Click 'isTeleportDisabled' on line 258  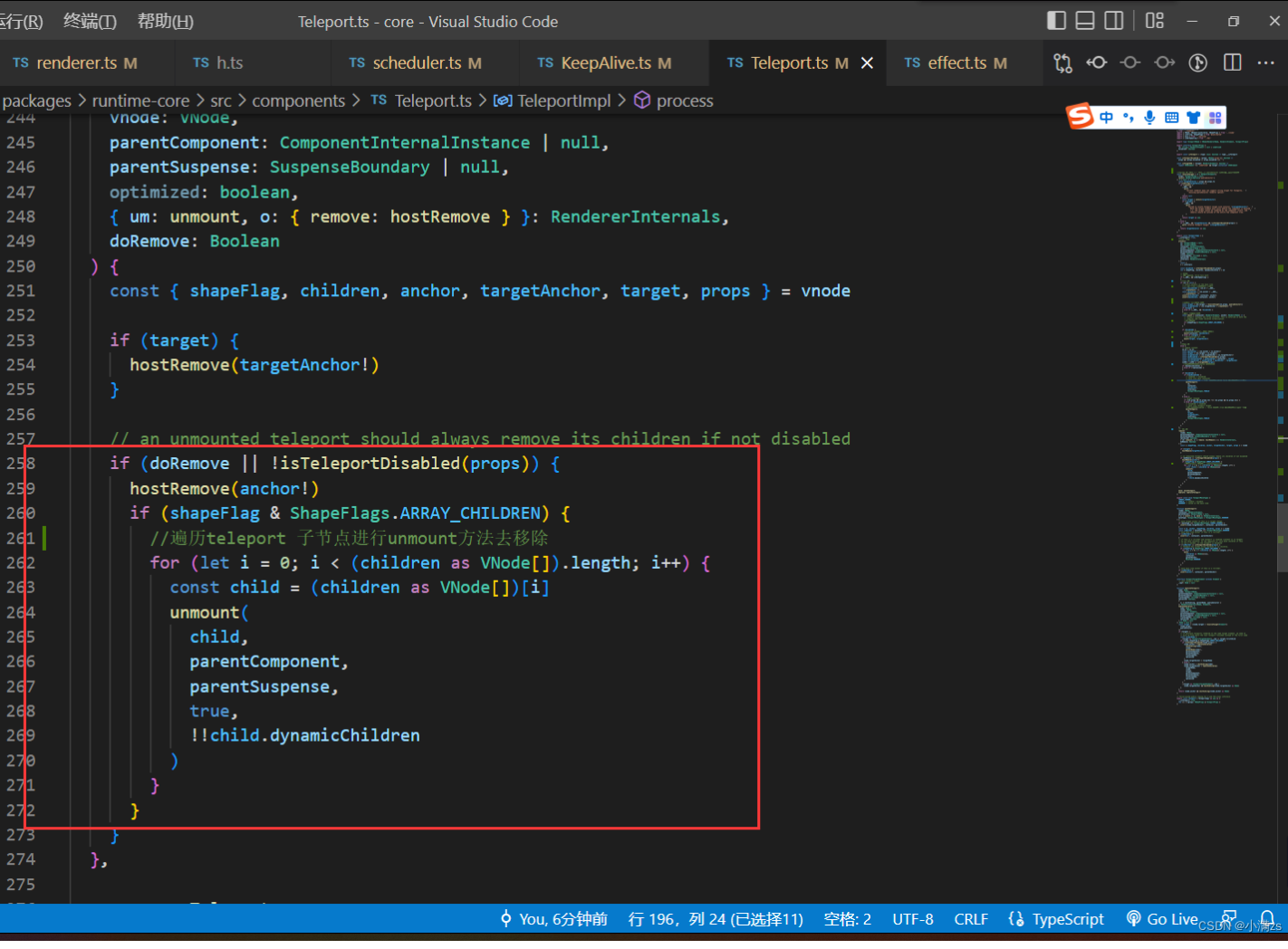[370, 464]
